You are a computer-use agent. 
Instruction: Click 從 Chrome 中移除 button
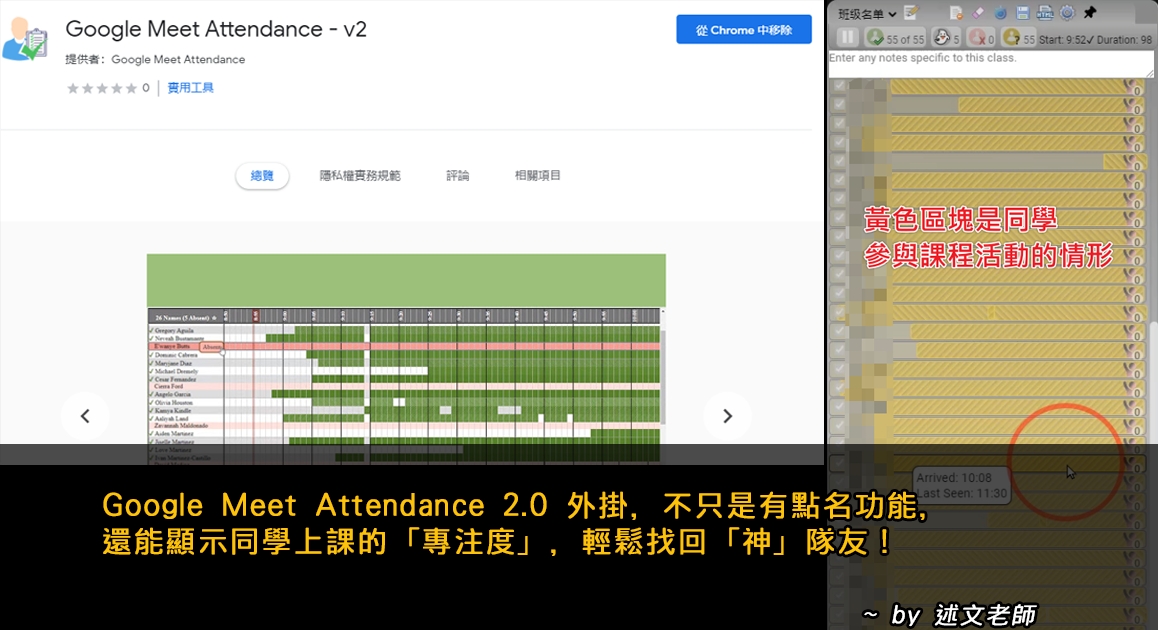pyautogui.click(x=744, y=30)
